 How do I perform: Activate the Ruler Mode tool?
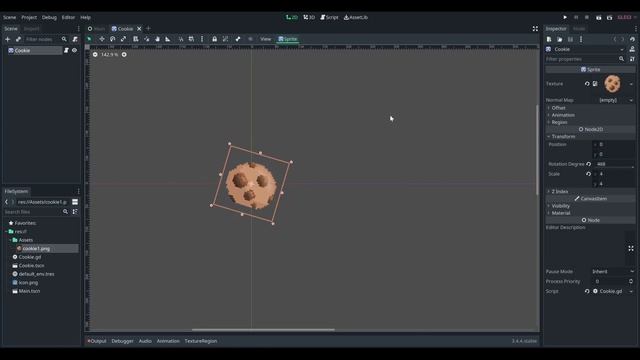point(168,39)
